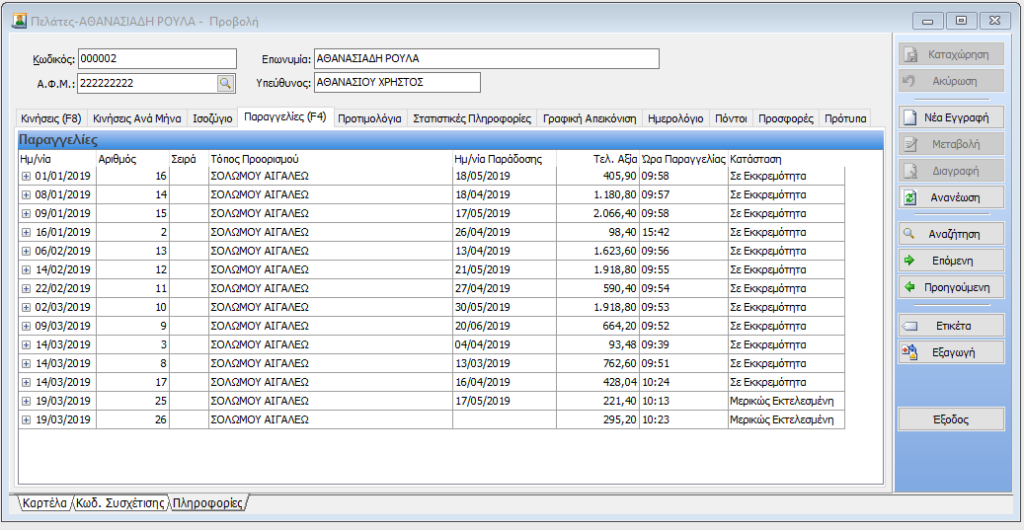Screen dimensions: 1024x530
Task: Expand order row dated 14/02/2019
Action: (26, 270)
